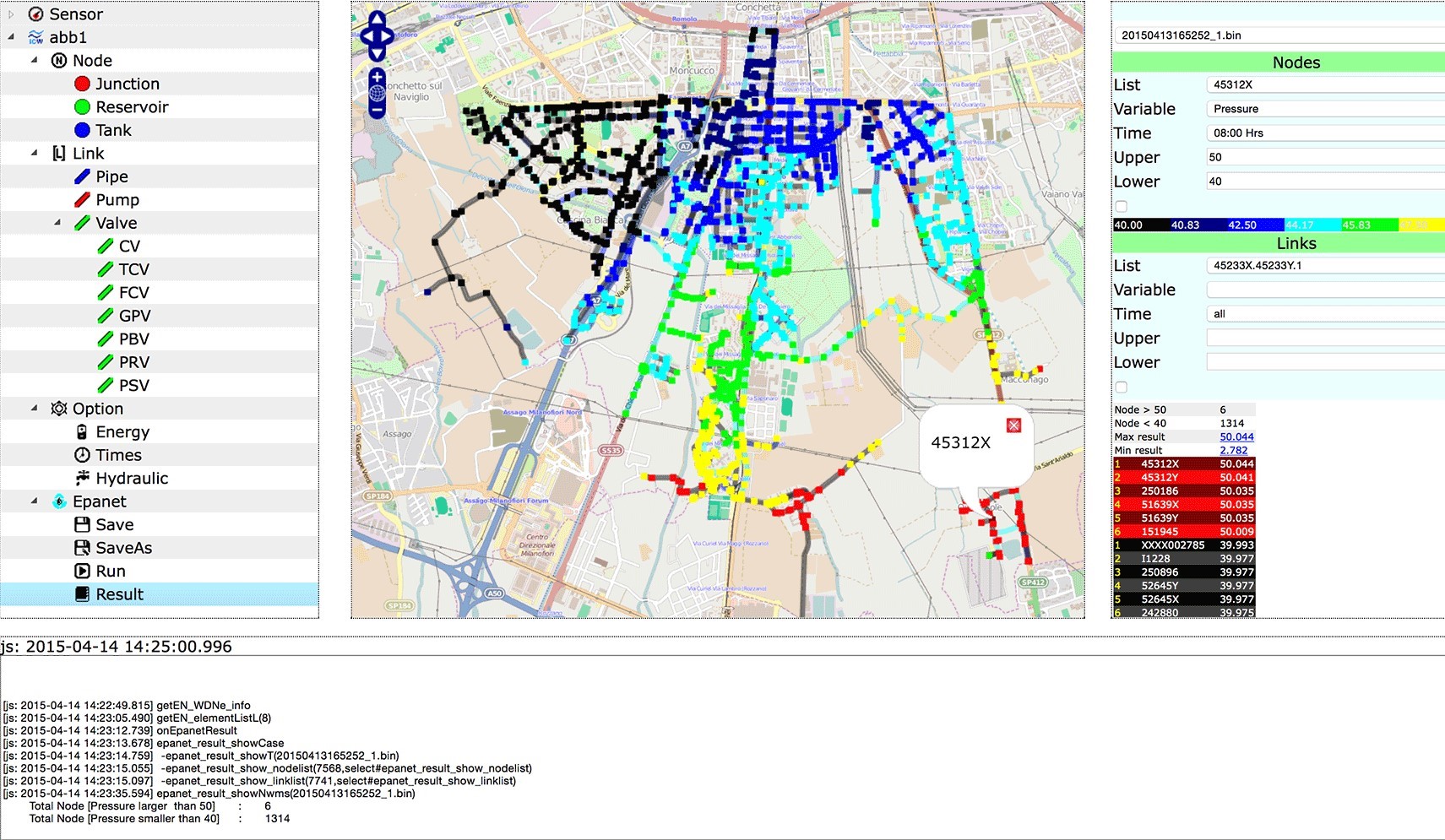1445x840 pixels.
Task: Open the Nodes Variable dropdown showing Pressure
Action: 1326,109
